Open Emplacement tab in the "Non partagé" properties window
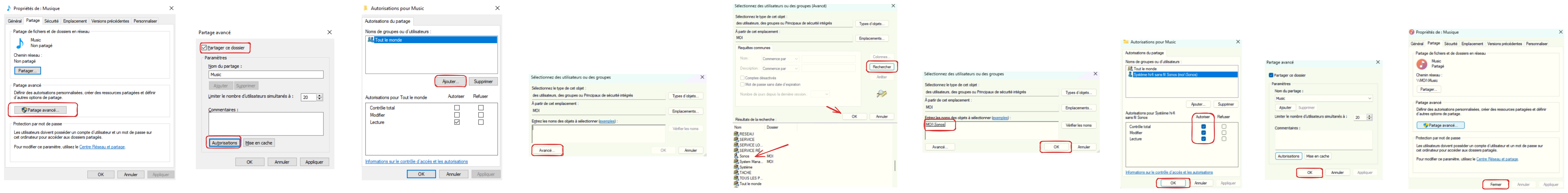The height and width of the screenshot is (193, 1568). coord(75,21)
